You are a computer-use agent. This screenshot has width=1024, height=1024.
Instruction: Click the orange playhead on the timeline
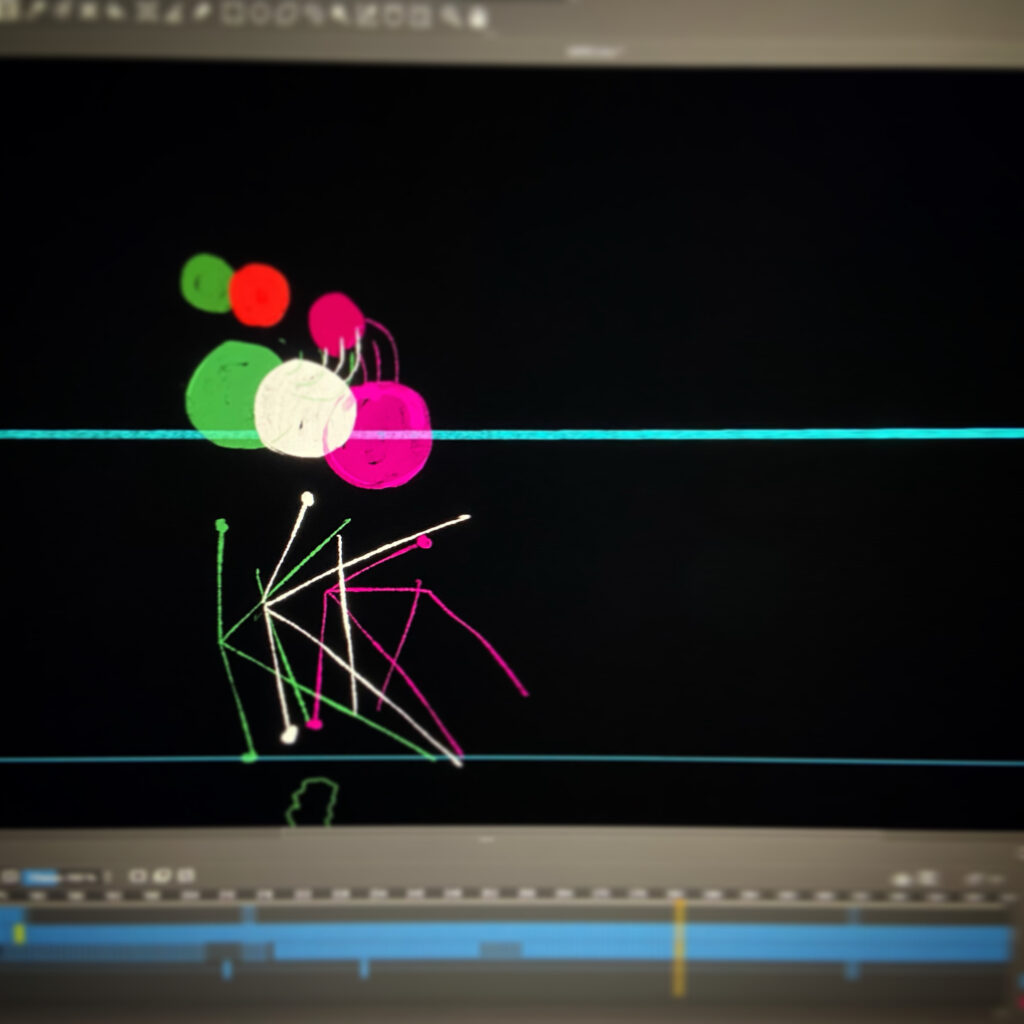pos(679,945)
